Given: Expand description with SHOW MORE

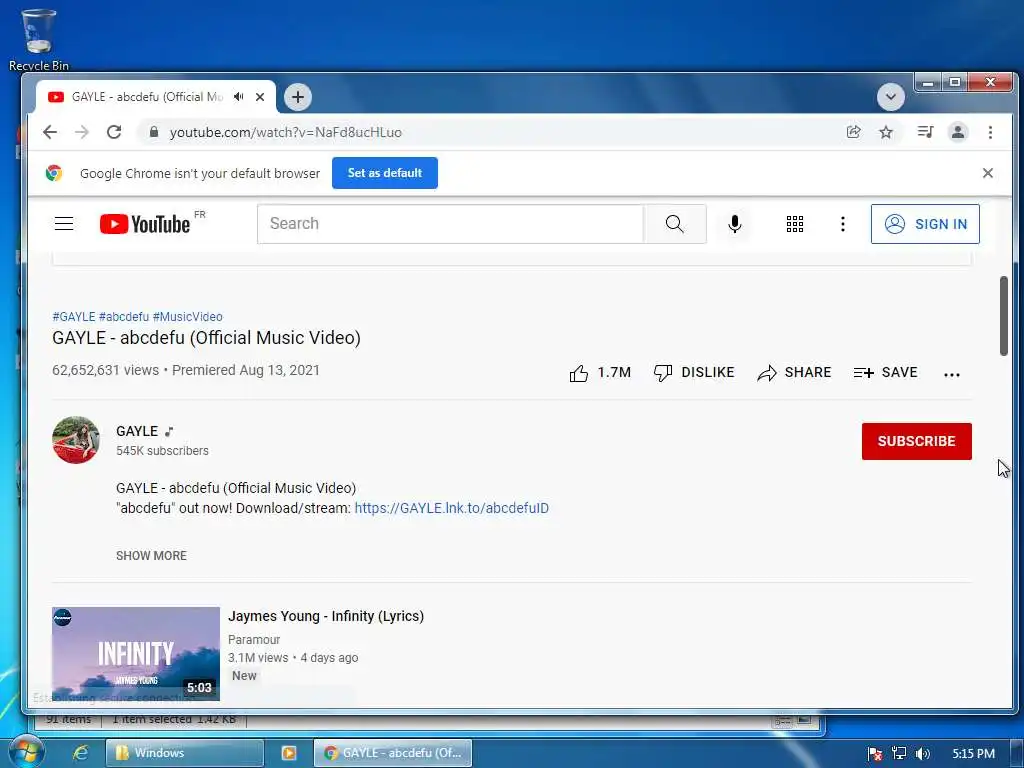Looking at the screenshot, I should point(152,556).
